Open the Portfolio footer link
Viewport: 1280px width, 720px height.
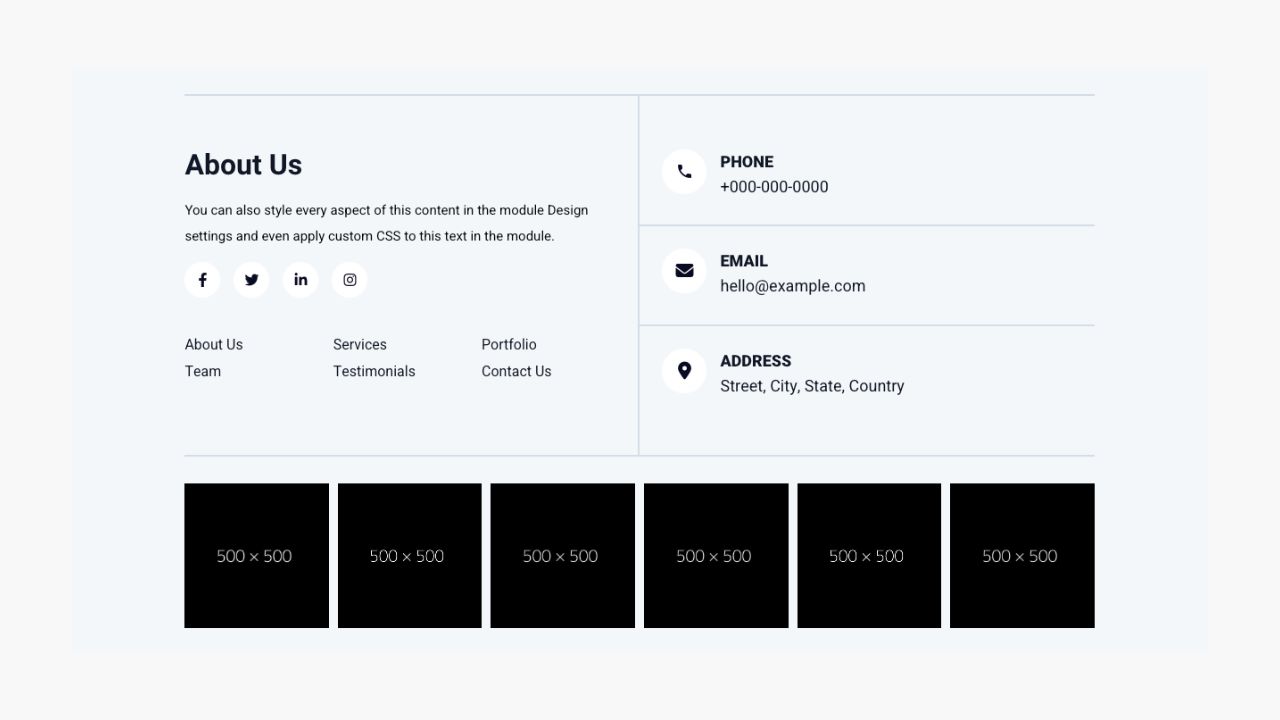click(x=509, y=344)
